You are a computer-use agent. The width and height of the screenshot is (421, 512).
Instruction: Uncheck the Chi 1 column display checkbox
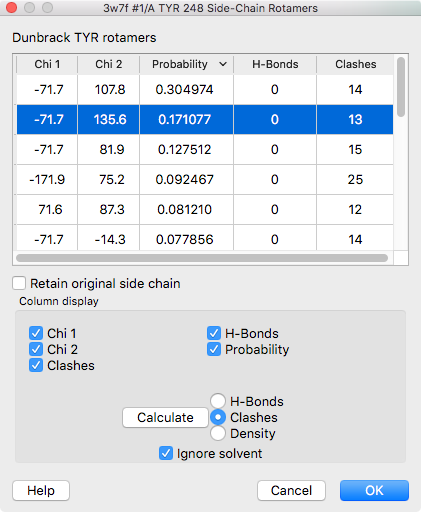coord(36,333)
